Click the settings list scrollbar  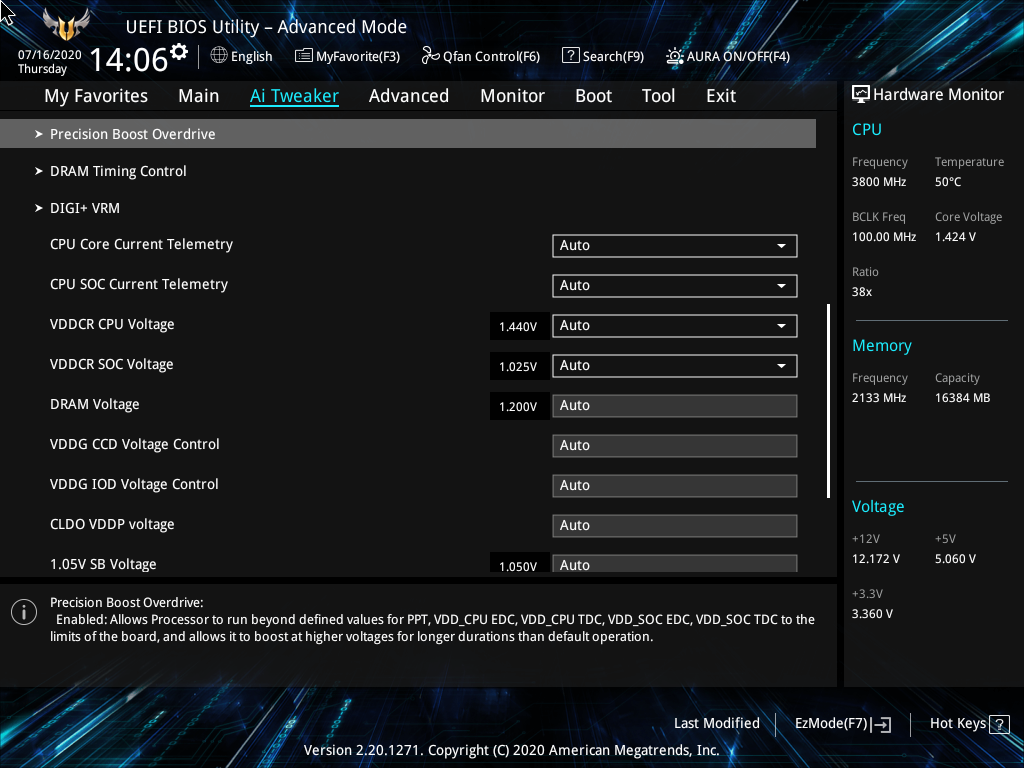828,401
